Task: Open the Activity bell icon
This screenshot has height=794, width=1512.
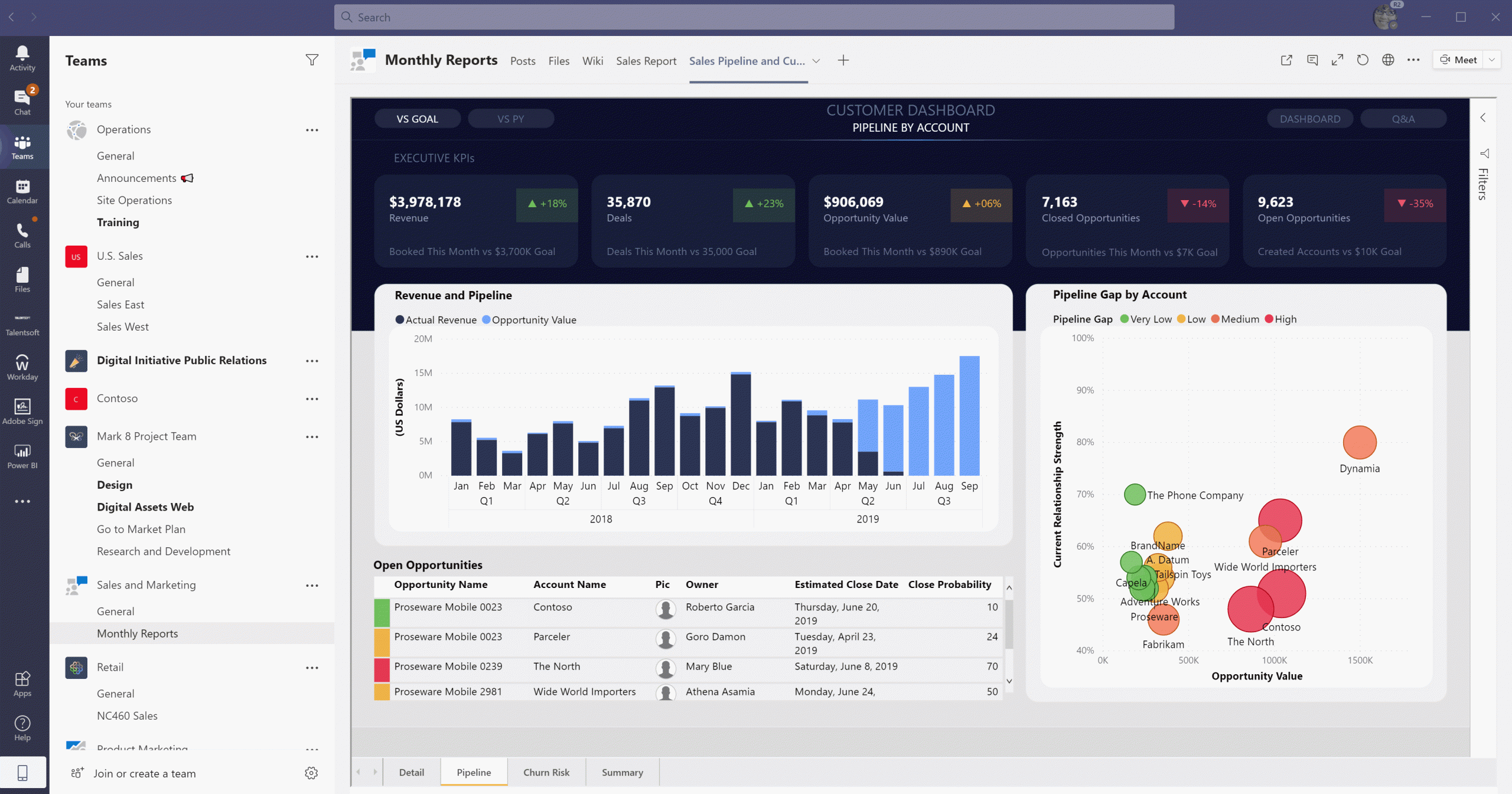Action: click(x=22, y=58)
